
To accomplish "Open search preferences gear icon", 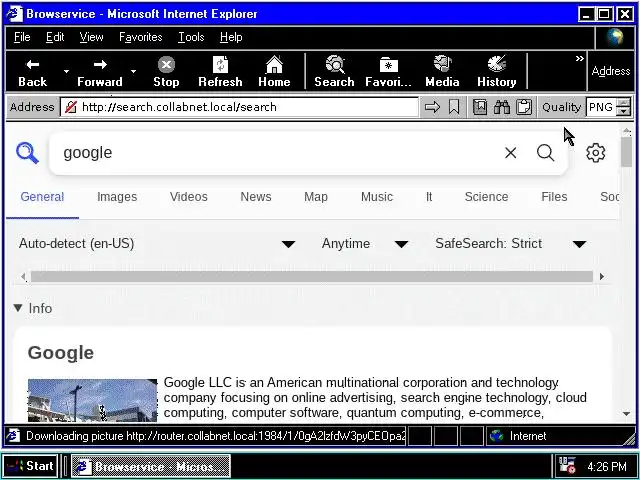I will [596, 153].
